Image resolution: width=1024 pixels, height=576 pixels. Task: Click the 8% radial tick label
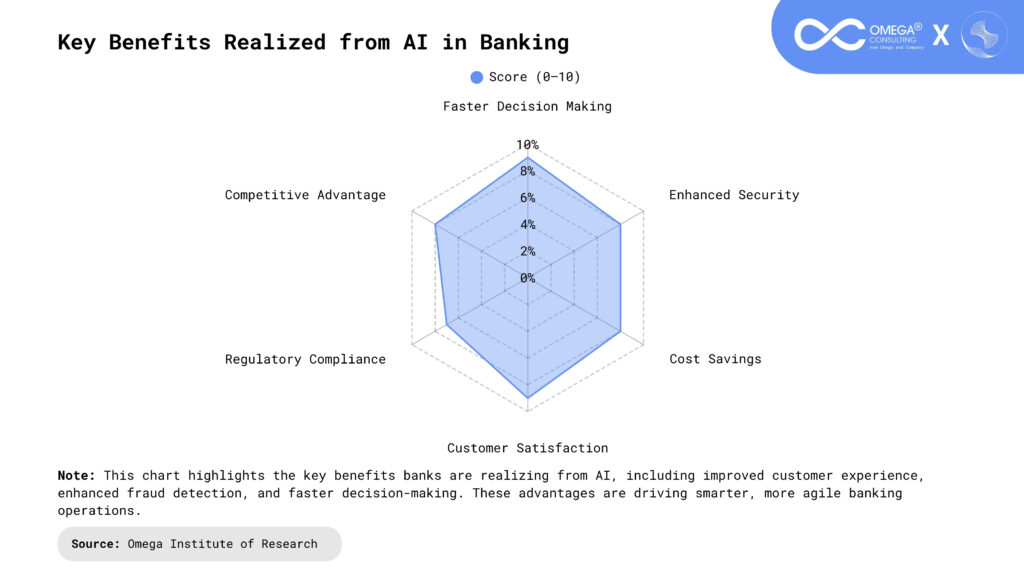pyautogui.click(x=527, y=172)
